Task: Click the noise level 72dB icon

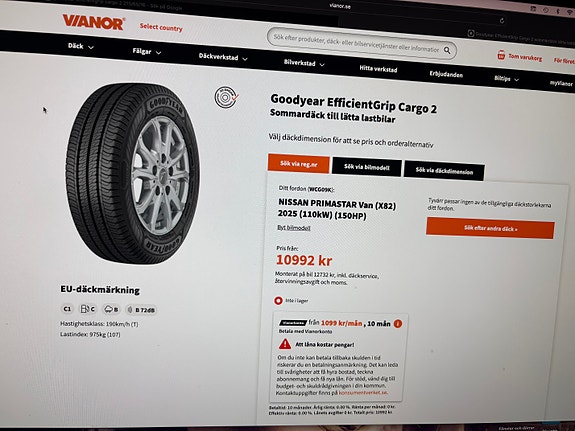Action: click(x=141, y=310)
